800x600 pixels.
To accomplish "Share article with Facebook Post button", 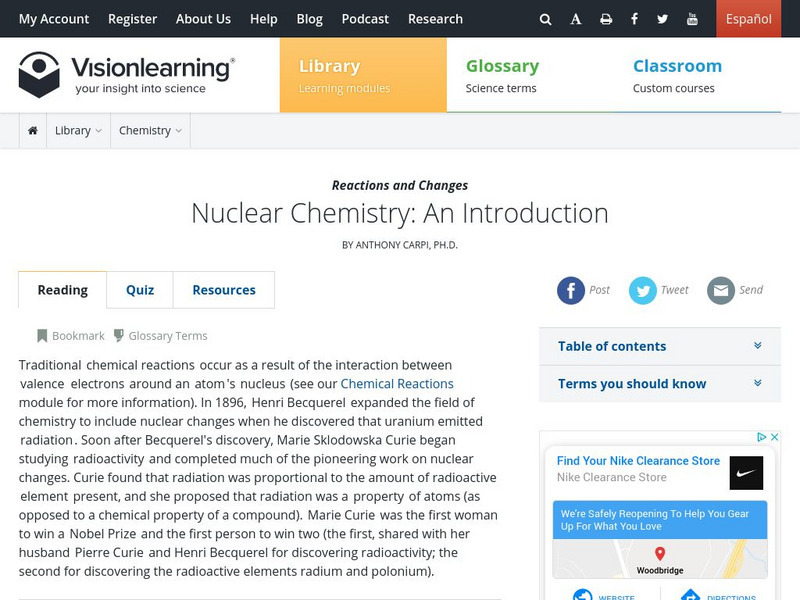I will click(571, 290).
